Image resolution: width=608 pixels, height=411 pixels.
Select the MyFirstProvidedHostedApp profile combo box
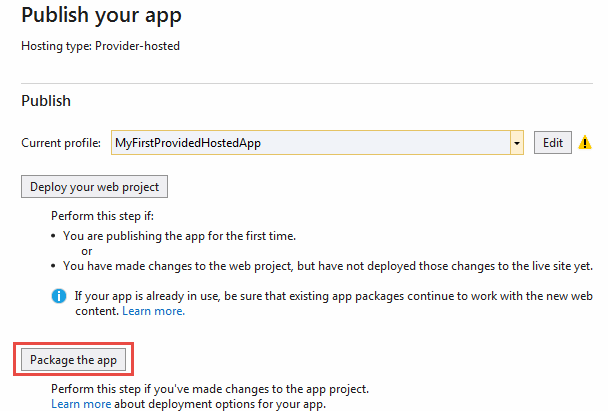tap(310, 143)
